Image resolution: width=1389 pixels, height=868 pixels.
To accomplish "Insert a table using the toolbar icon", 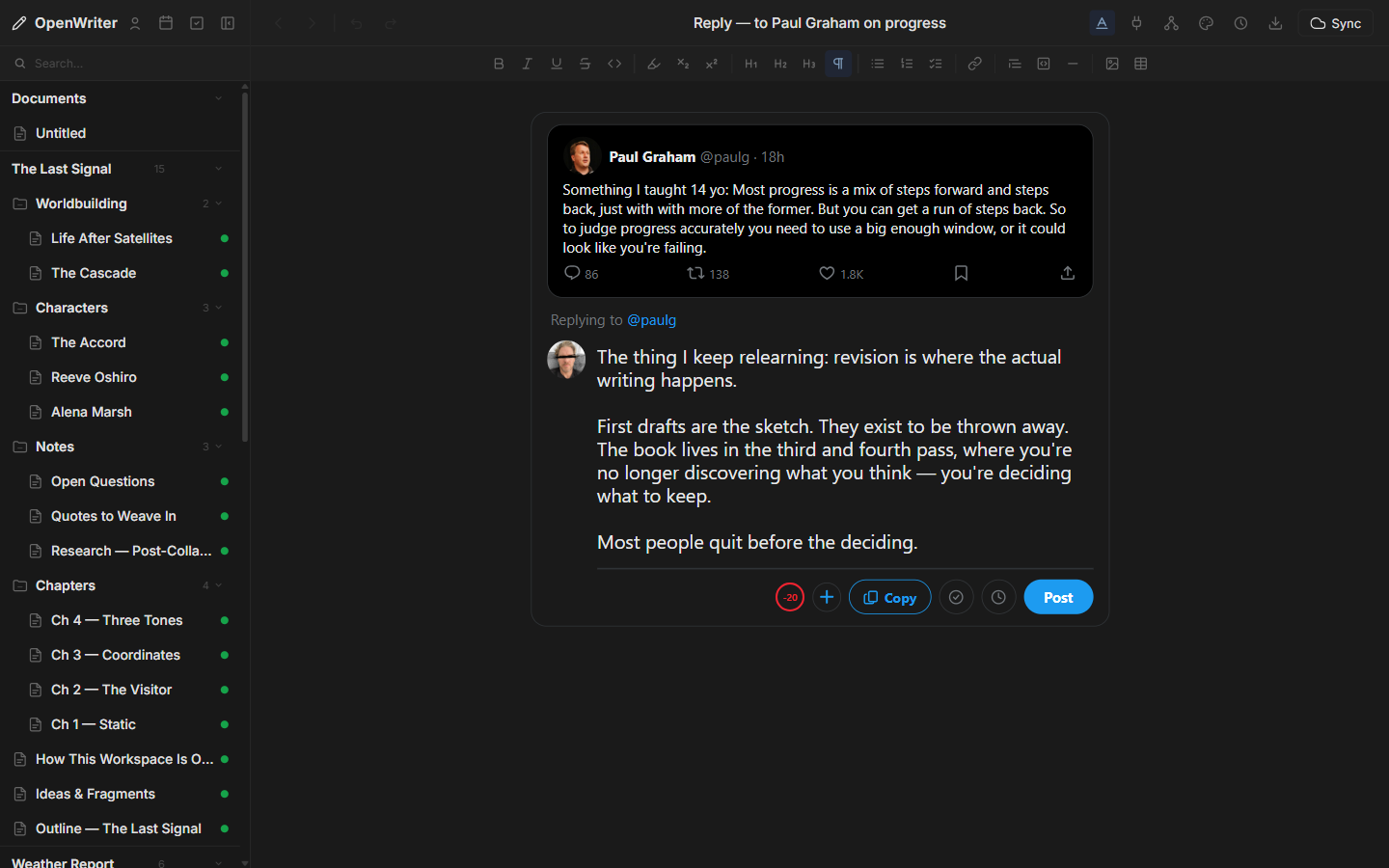I will 1141,63.
